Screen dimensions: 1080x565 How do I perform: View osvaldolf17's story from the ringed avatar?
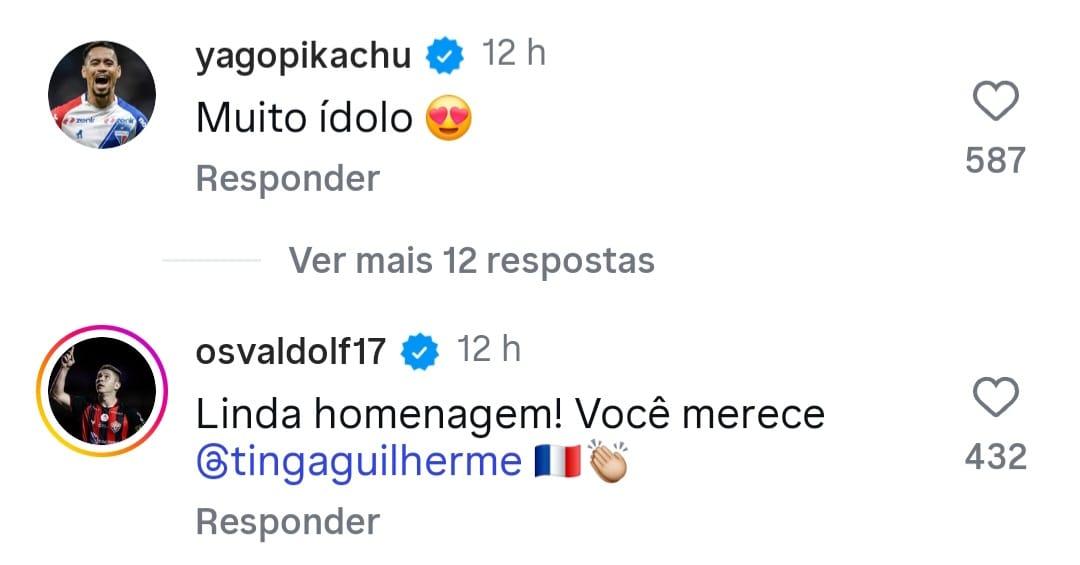pyautogui.click(x=102, y=391)
